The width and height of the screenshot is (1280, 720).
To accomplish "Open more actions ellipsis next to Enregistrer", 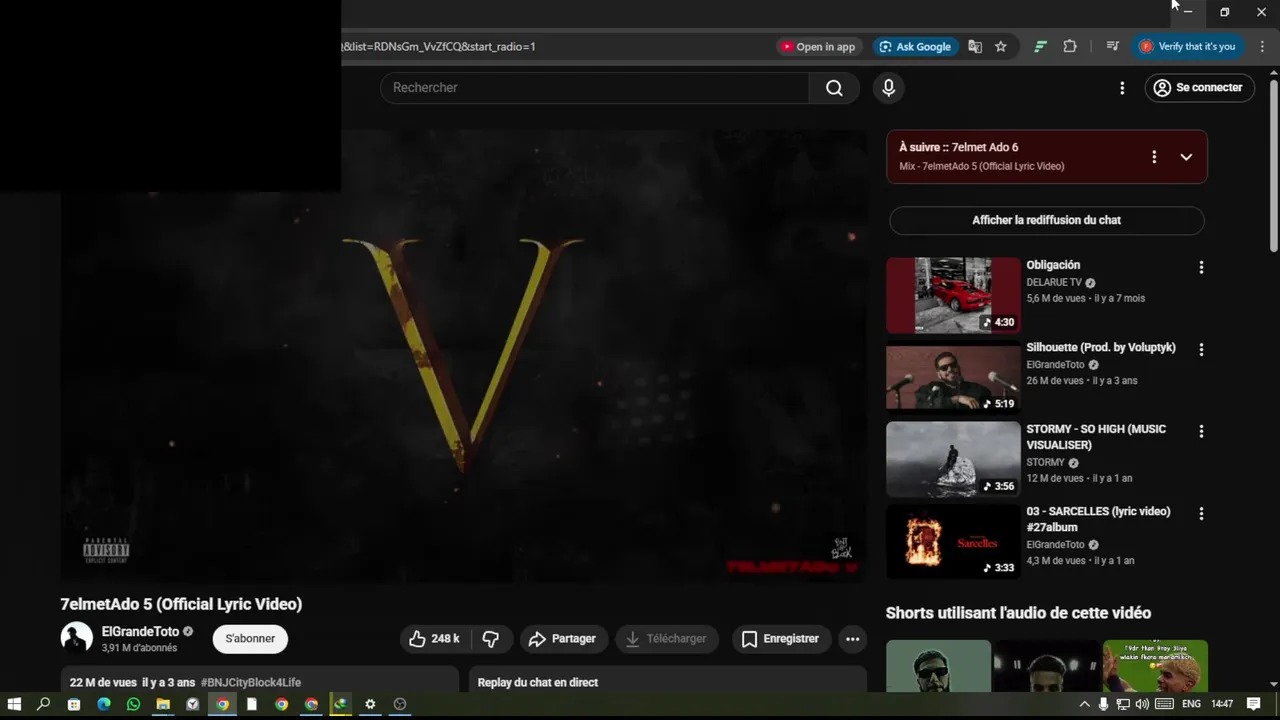I will pyautogui.click(x=852, y=639).
